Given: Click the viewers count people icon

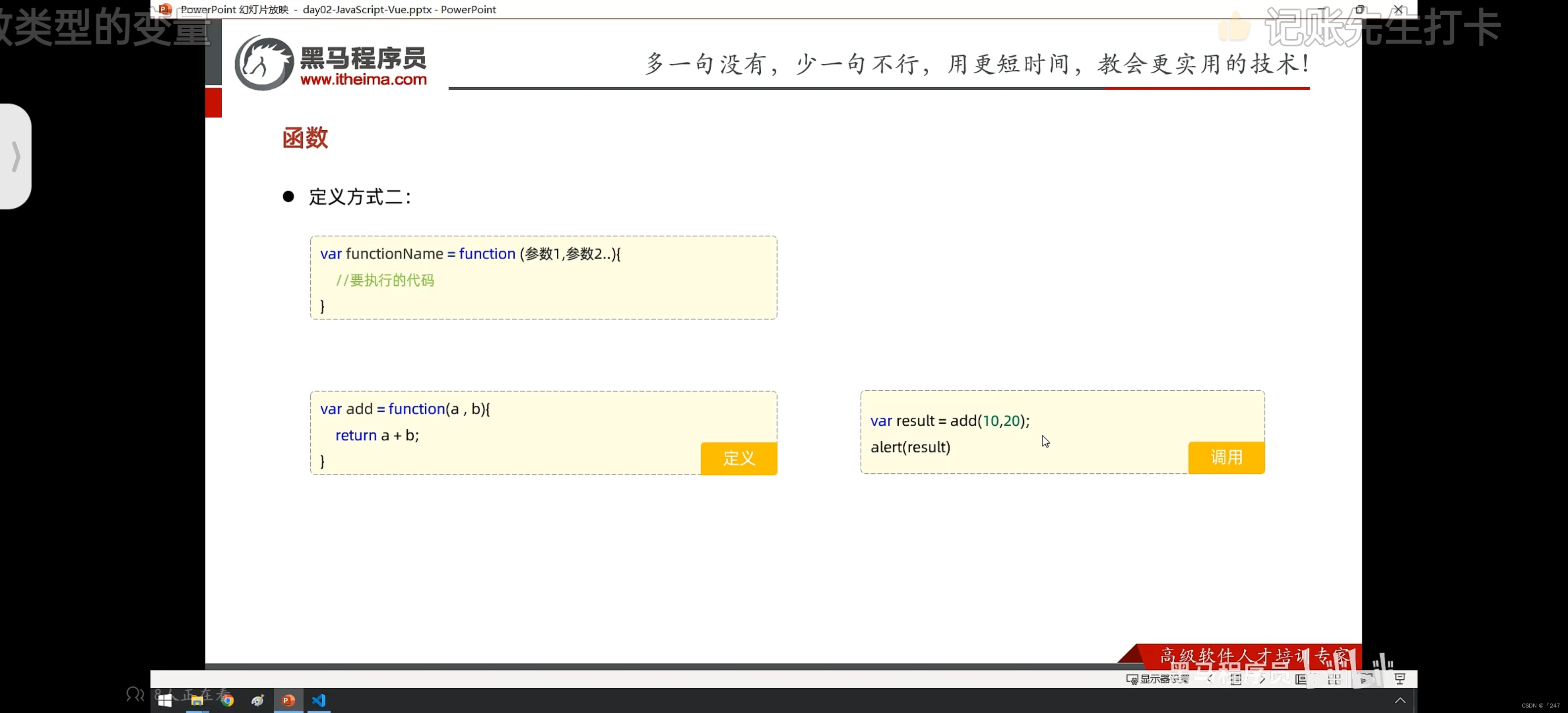Looking at the screenshot, I should (x=135, y=694).
